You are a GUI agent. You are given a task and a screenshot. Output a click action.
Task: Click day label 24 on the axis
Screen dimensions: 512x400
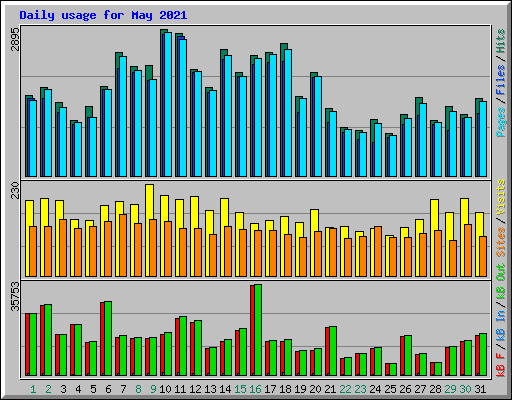375,389
